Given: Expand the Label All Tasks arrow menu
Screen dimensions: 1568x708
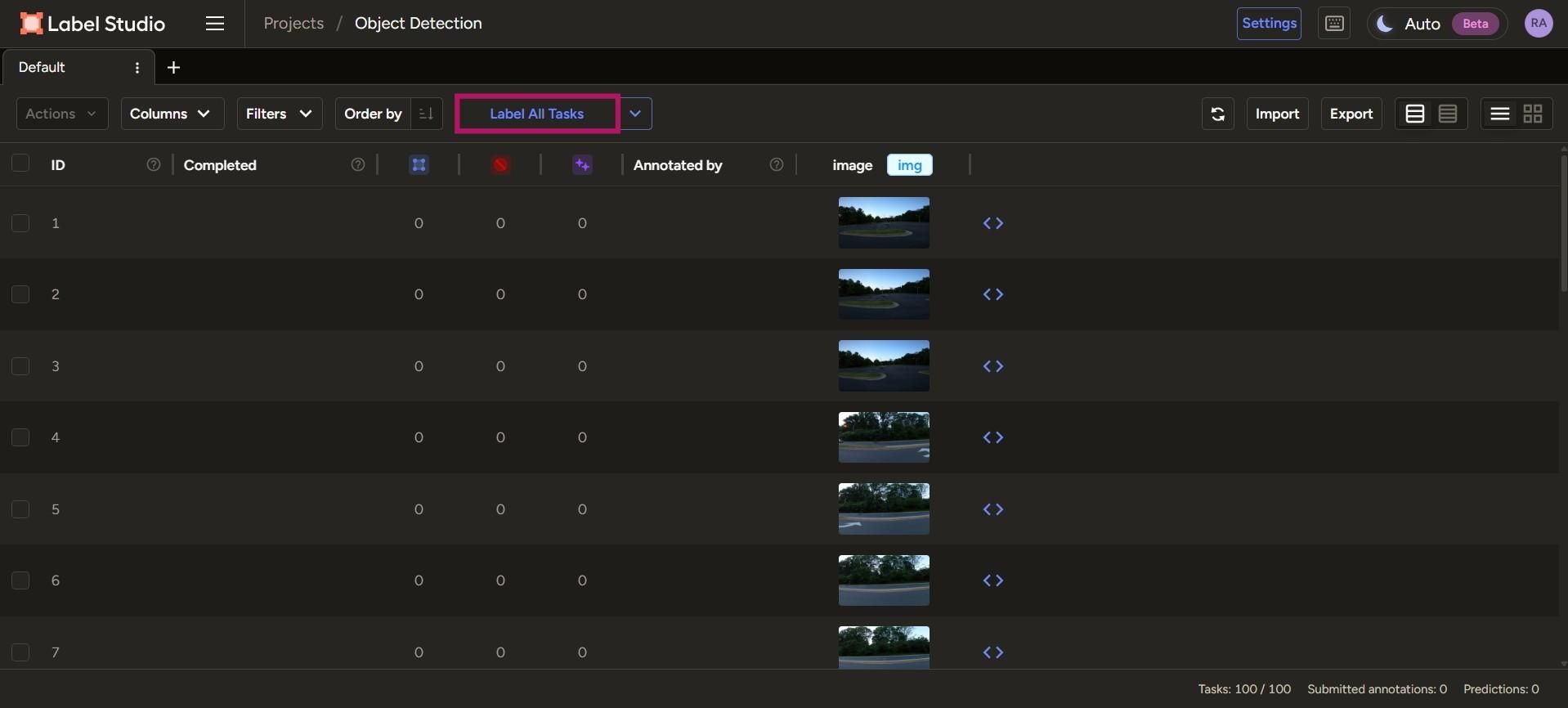Looking at the screenshot, I should point(635,114).
